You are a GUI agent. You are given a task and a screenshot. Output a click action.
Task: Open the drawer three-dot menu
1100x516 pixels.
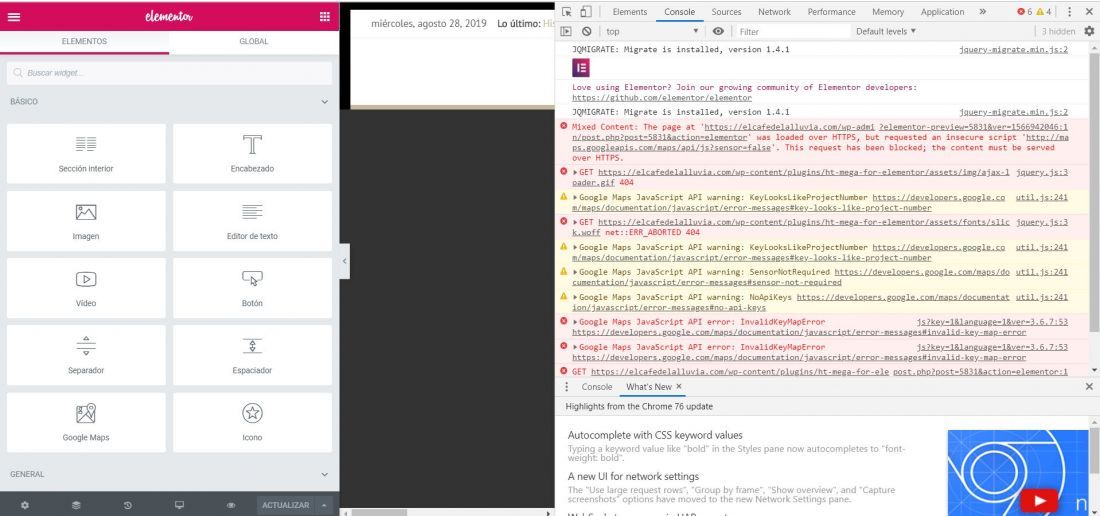(x=567, y=387)
